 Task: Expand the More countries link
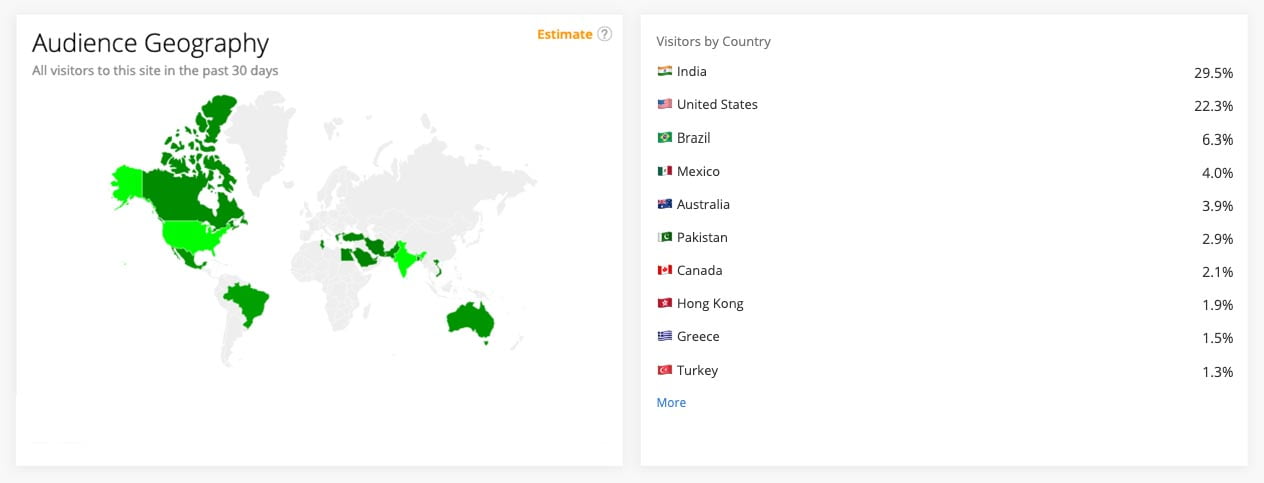[671, 402]
